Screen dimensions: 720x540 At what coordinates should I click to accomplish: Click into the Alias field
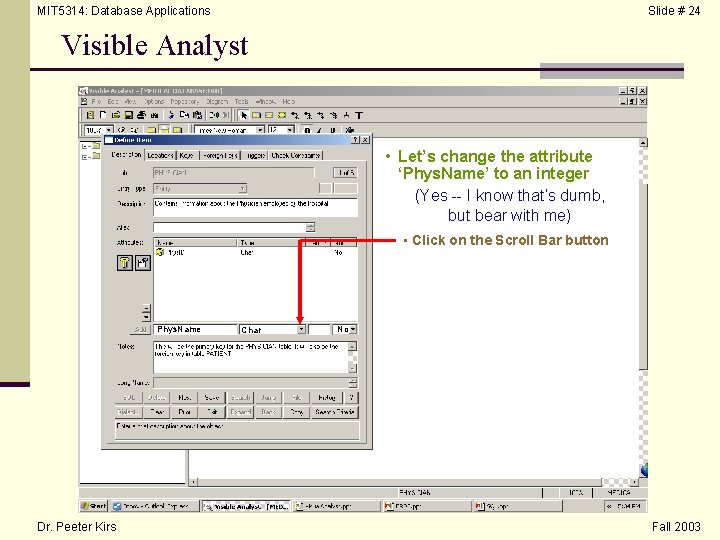[x=230, y=227]
